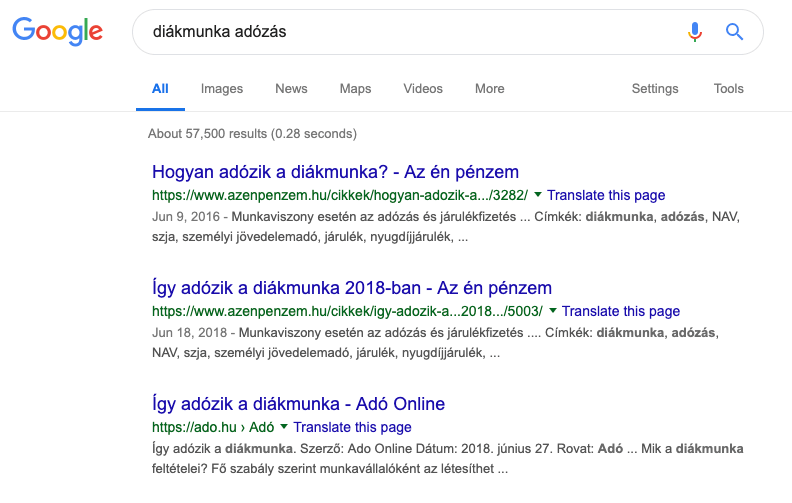Click snippet text 'Szerző: Ado Online'

(356, 448)
